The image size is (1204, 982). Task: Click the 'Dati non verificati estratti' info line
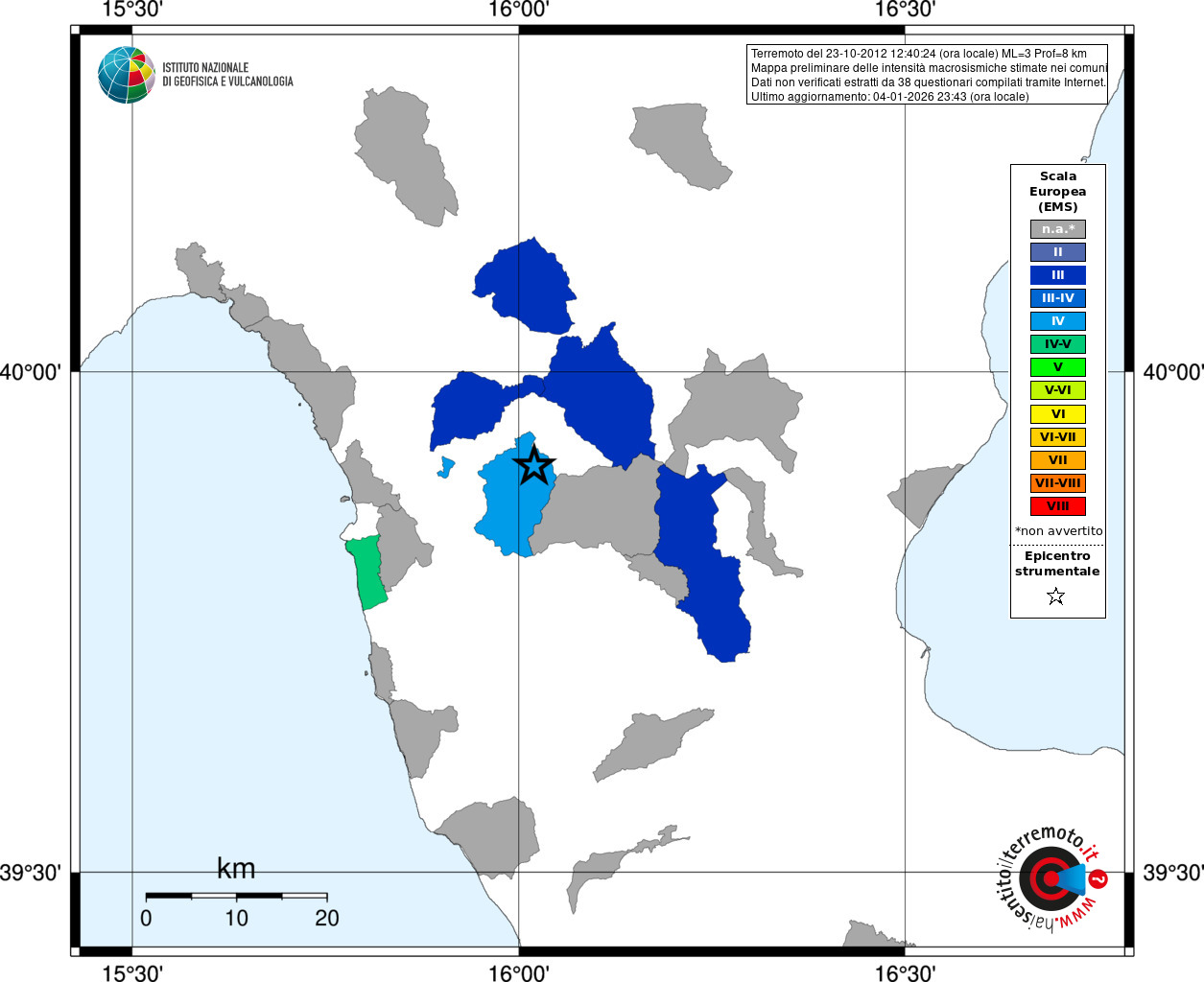(929, 82)
